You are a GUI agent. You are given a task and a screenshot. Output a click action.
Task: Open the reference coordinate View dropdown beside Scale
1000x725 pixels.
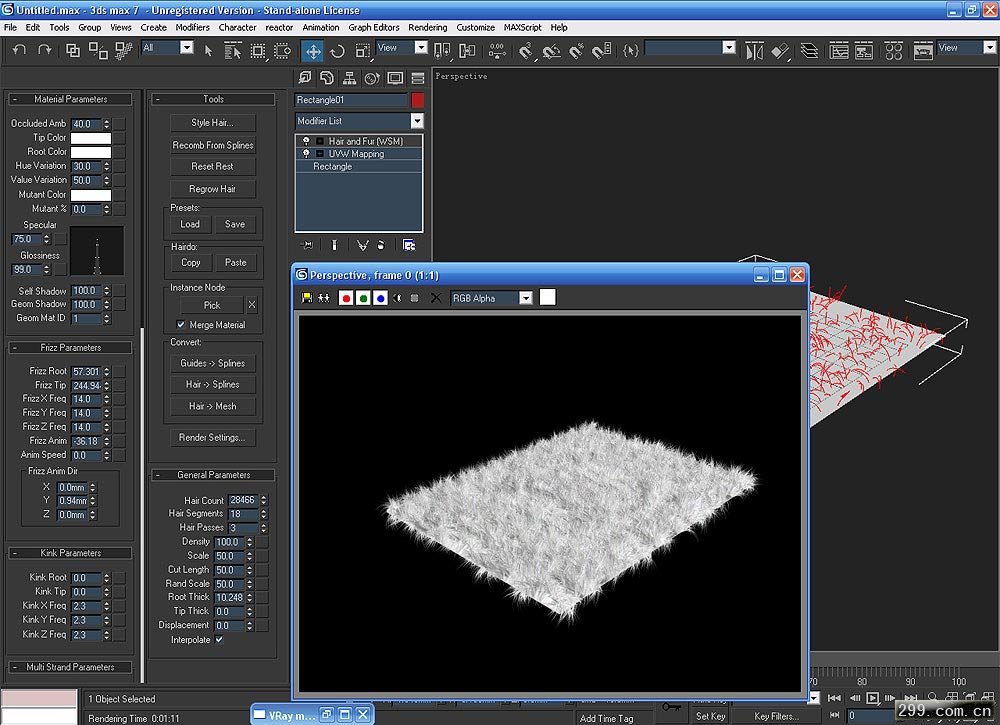pos(421,48)
